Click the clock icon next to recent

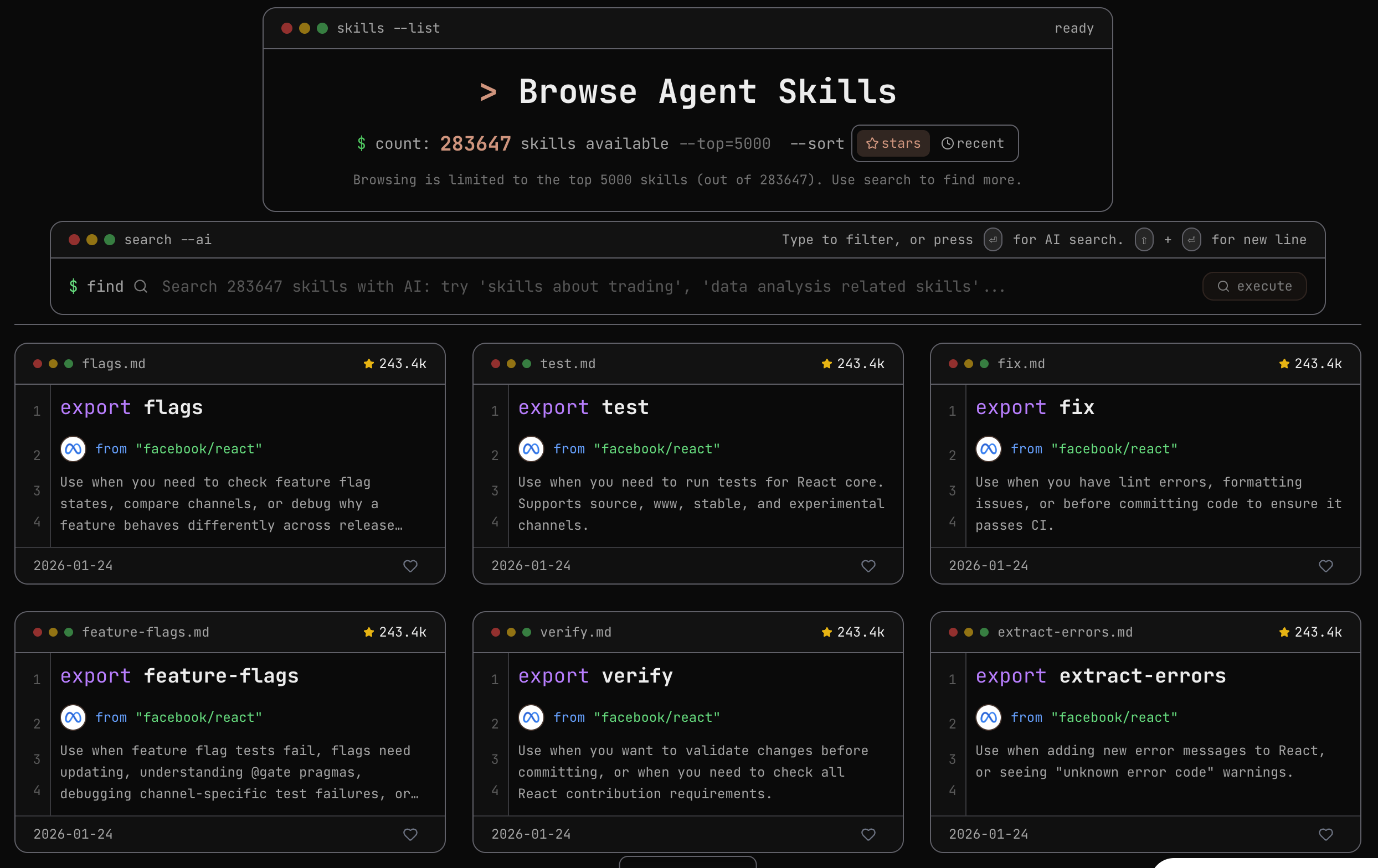(949, 143)
